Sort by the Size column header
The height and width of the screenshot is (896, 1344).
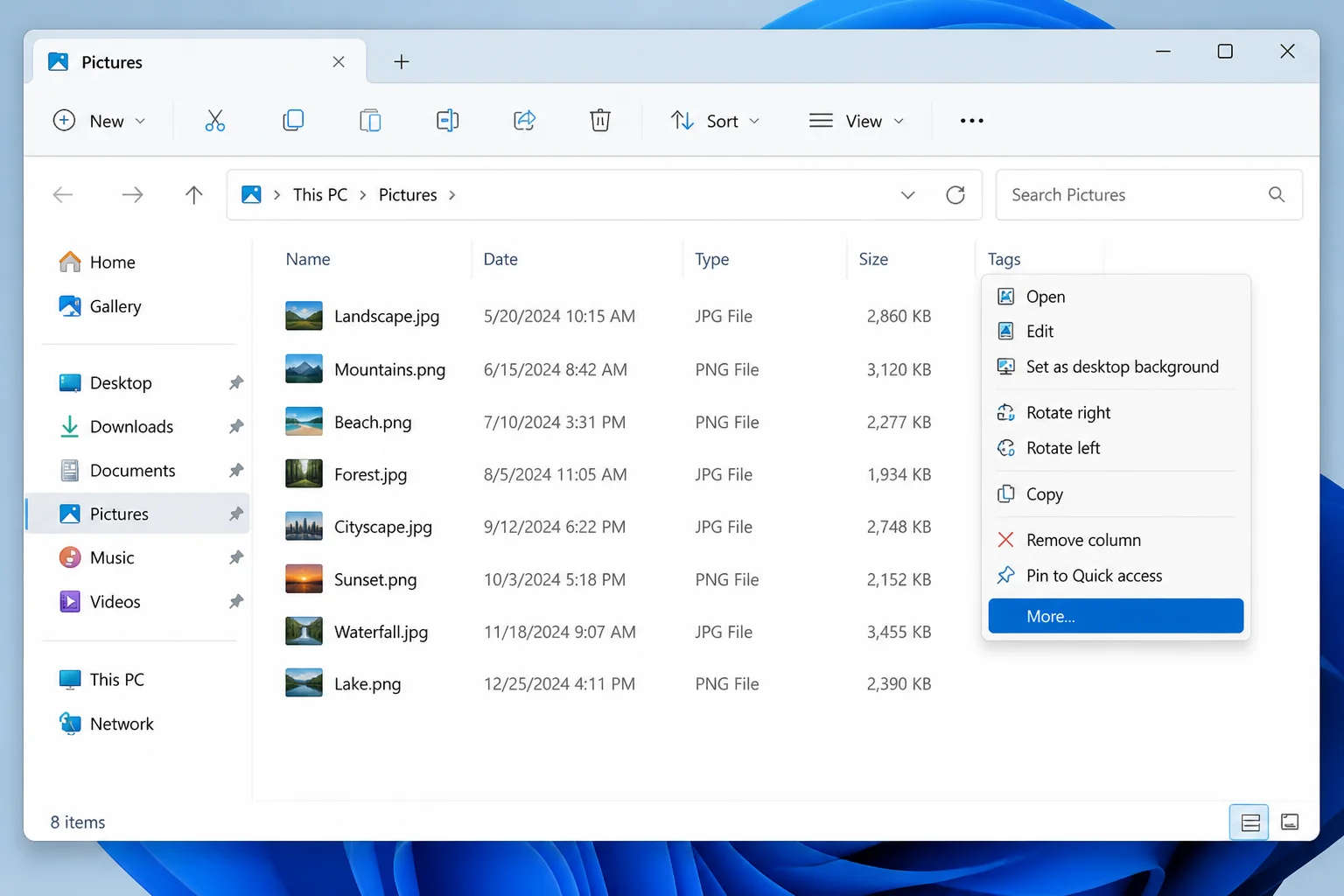tap(873, 259)
